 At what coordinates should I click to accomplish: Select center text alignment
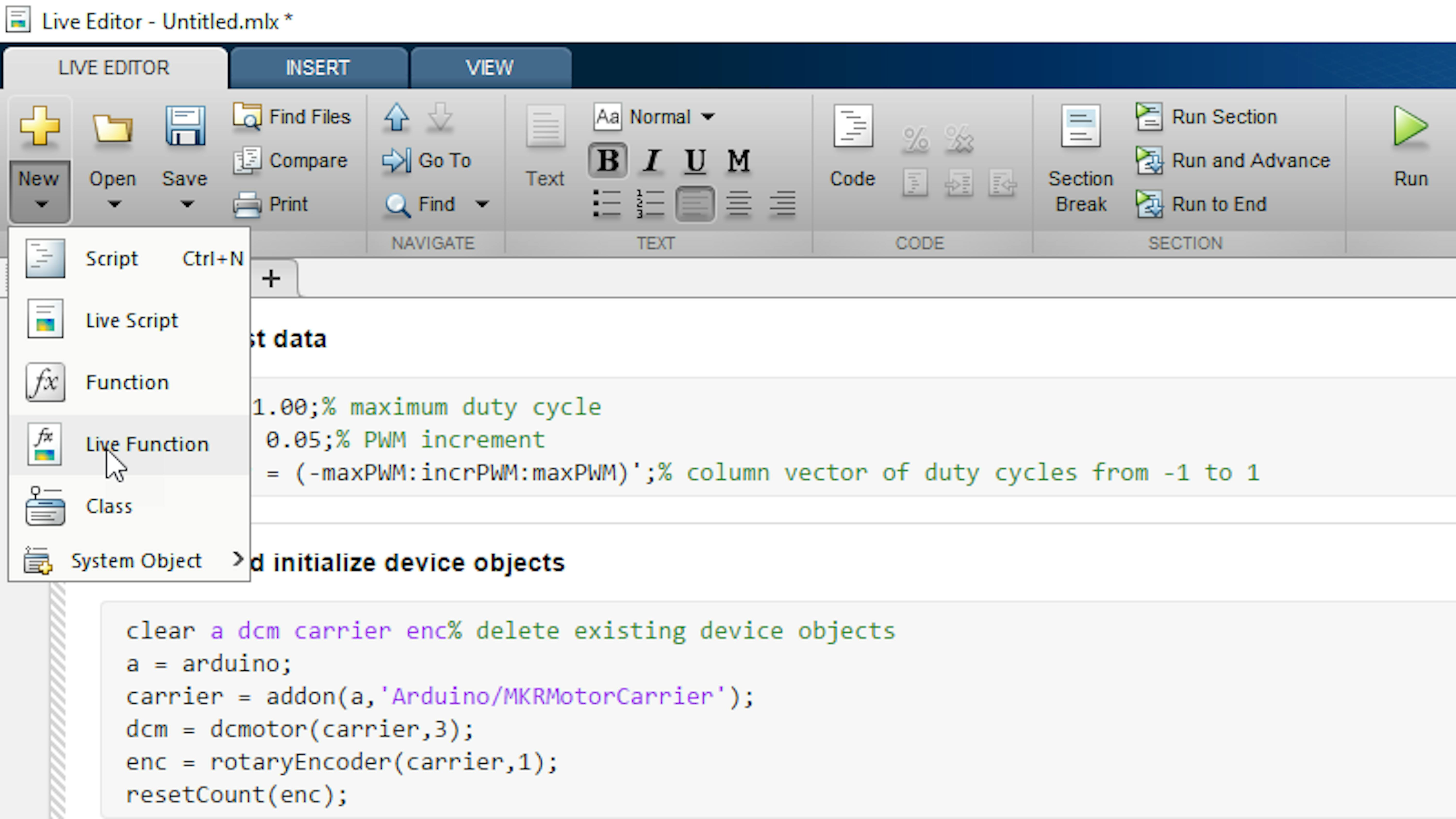[738, 204]
